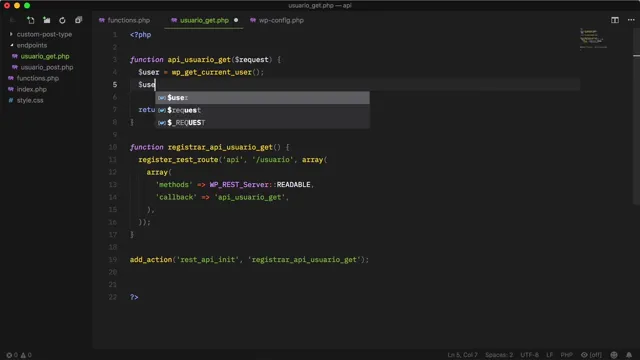Click line number 19 in the gutter

coord(113,260)
